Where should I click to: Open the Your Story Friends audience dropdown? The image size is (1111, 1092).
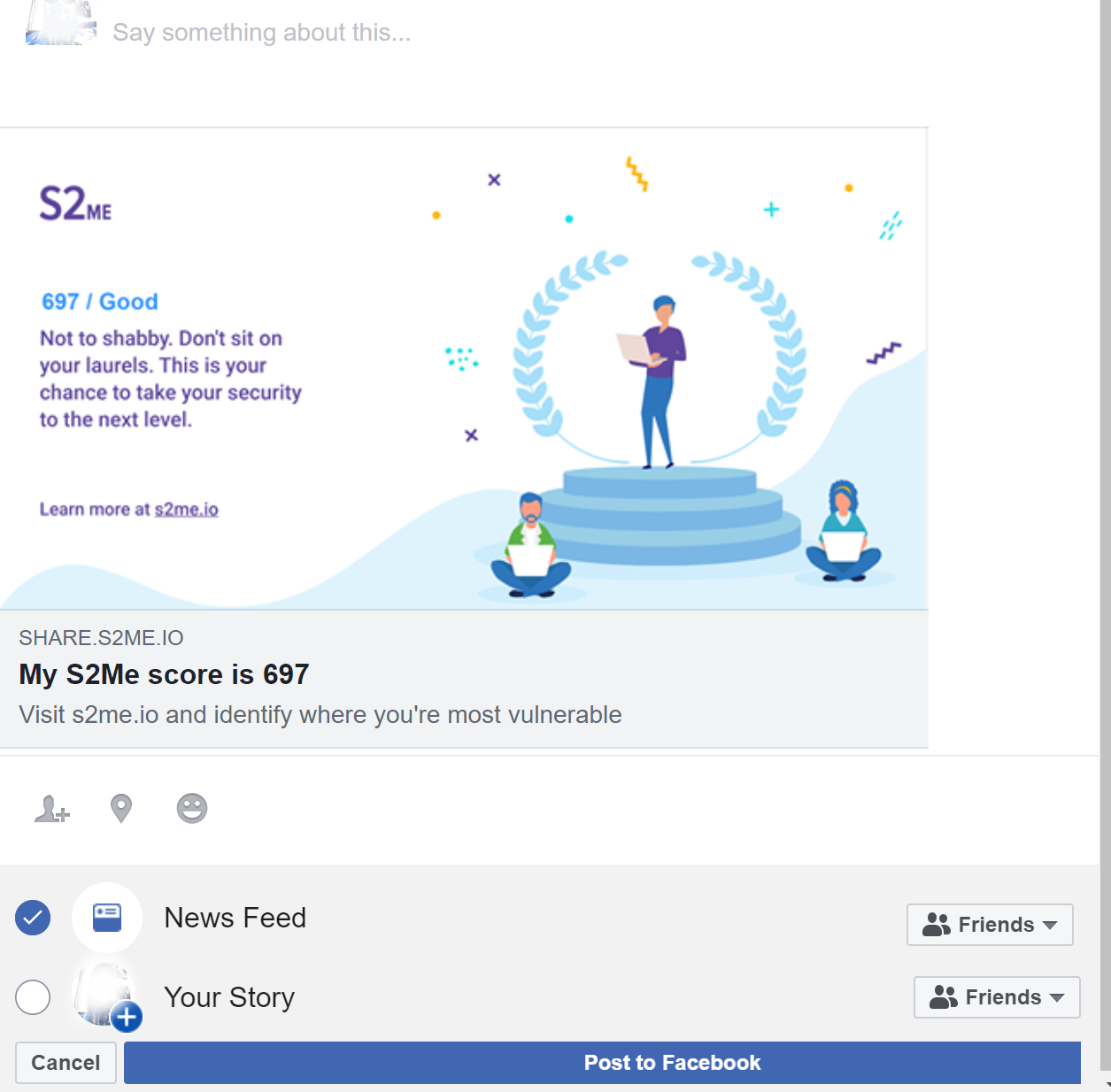tap(997, 997)
